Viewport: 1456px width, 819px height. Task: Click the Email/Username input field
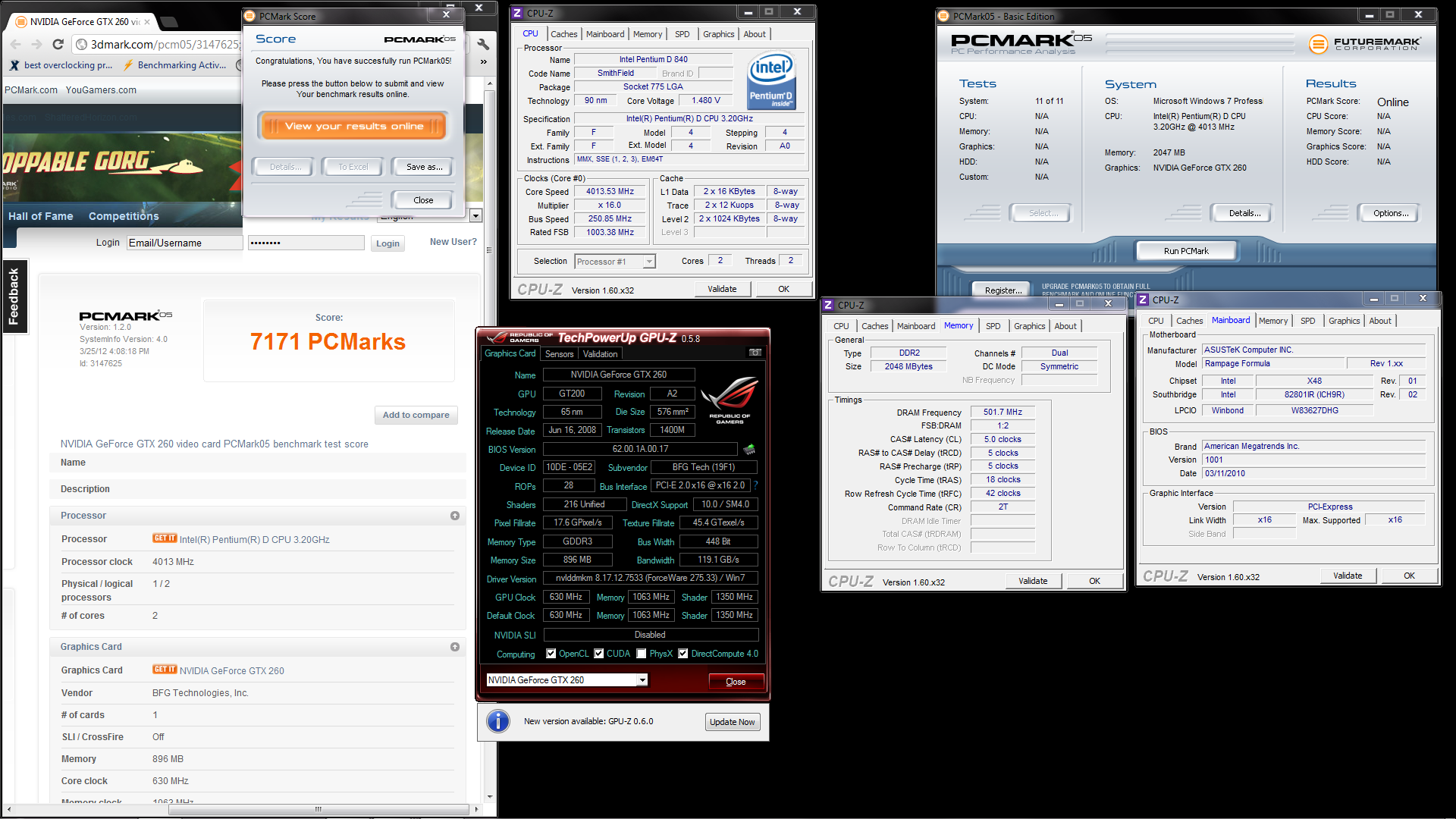pyautogui.click(x=184, y=243)
